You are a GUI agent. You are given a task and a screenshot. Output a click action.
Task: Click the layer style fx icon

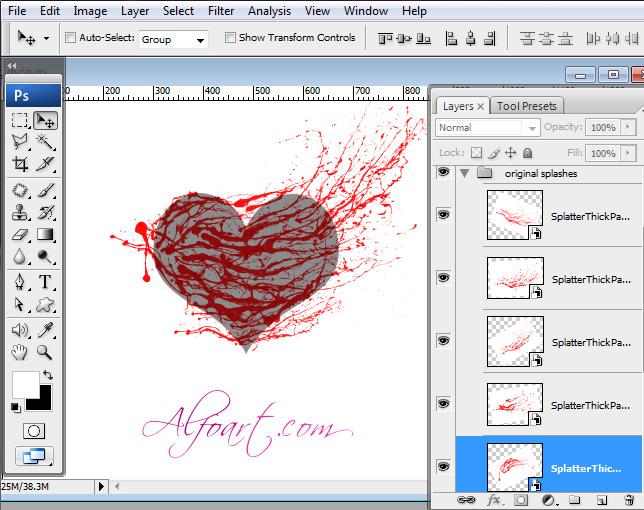493,499
